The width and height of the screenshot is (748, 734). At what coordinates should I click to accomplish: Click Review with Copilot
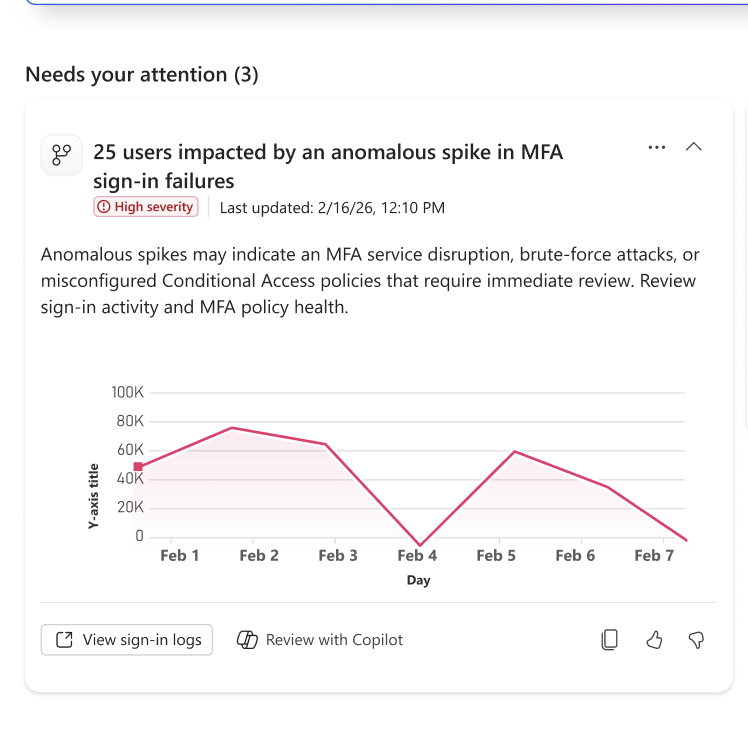320,640
